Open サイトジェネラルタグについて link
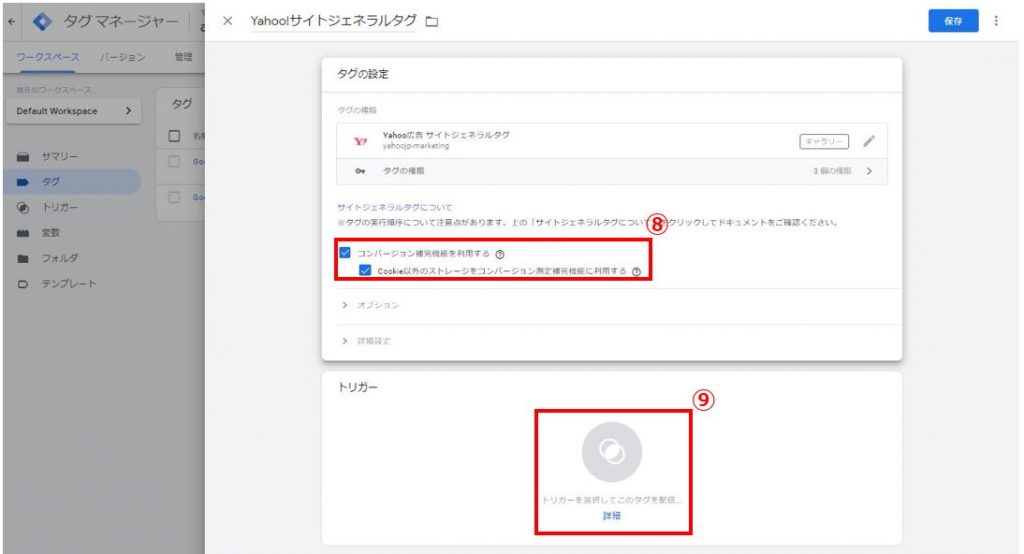 pyautogui.click(x=394, y=207)
